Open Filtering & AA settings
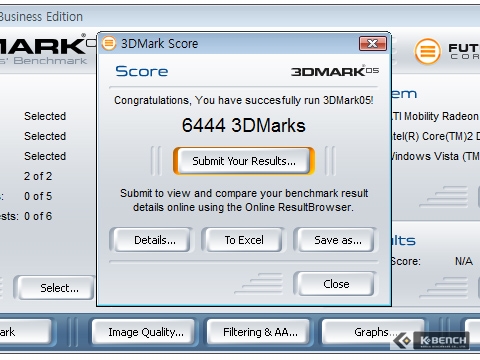Image resolution: width=480 pixels, height=360 pixels. coord(259,332)
